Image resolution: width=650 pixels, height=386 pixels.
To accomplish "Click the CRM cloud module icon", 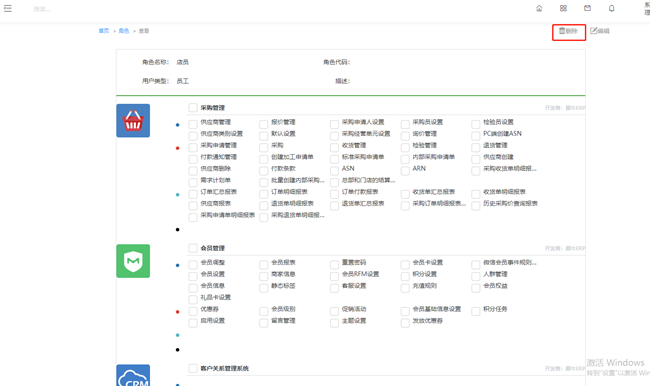I will point(133,375).
